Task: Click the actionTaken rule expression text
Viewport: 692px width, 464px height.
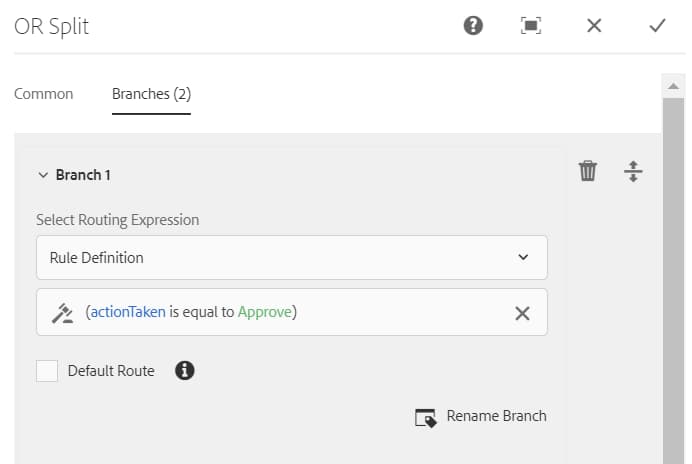Action: coord(191,312)
